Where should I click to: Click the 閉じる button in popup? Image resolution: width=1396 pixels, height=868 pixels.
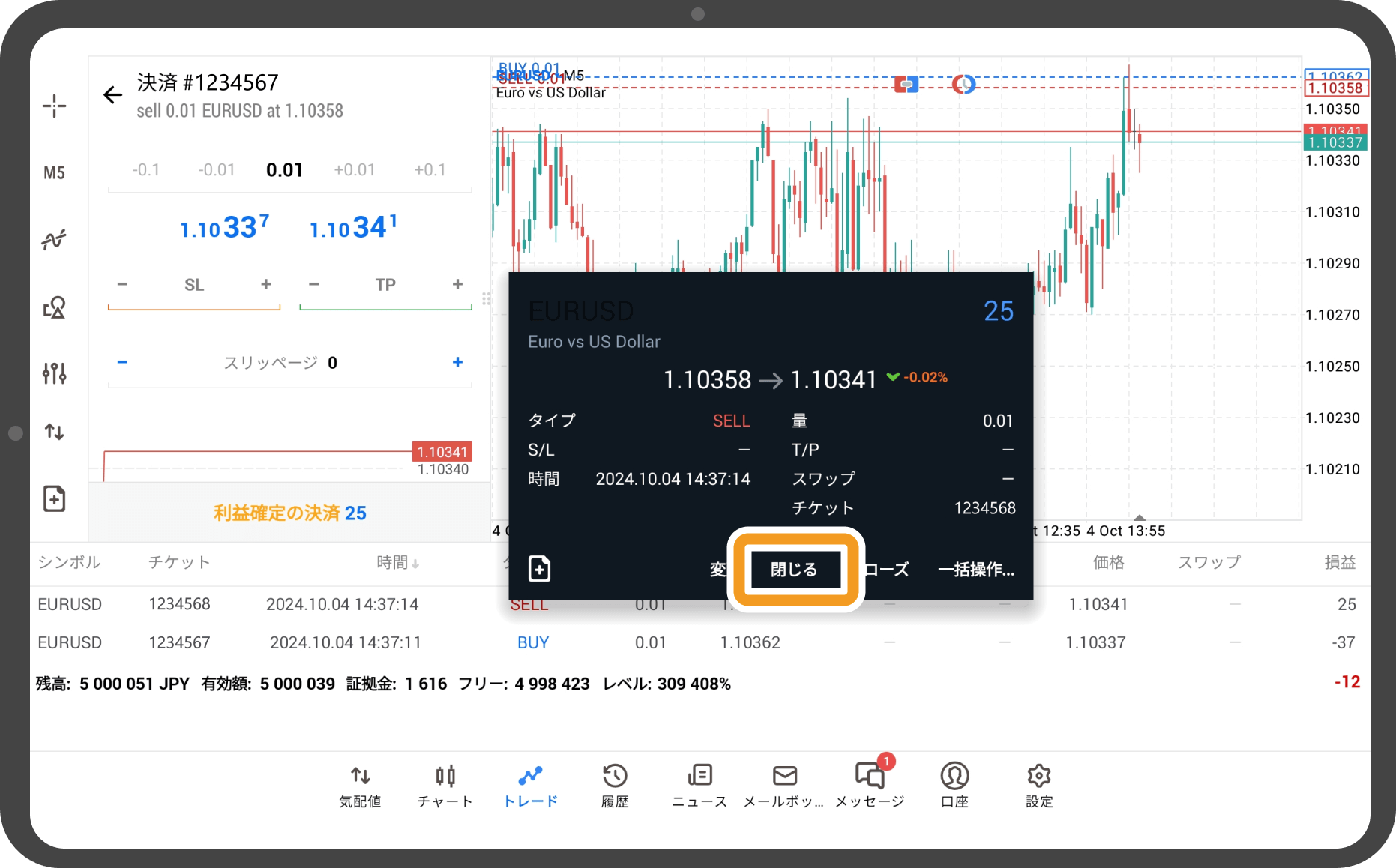[794, 570]
